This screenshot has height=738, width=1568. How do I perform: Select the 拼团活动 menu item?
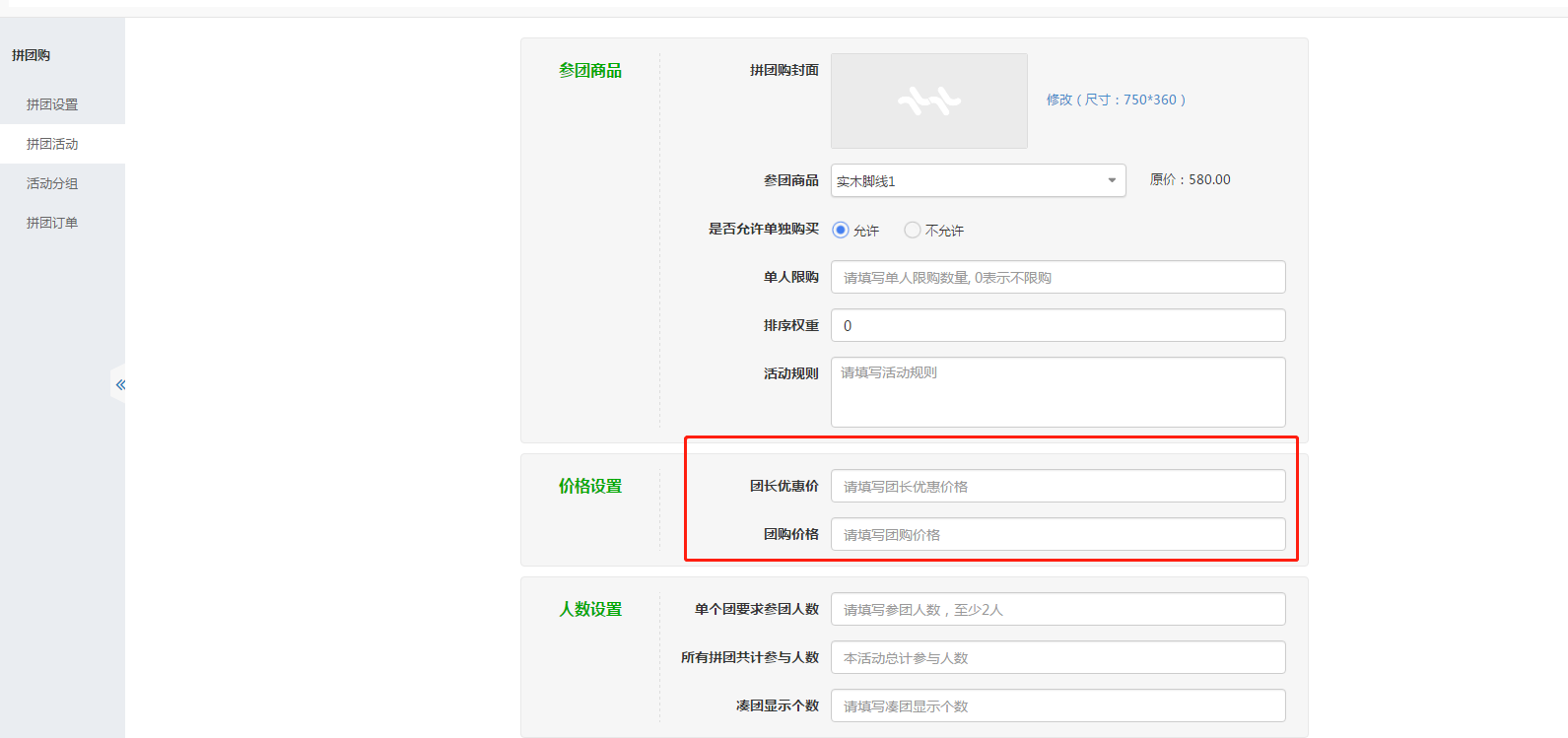coord(62,144)
